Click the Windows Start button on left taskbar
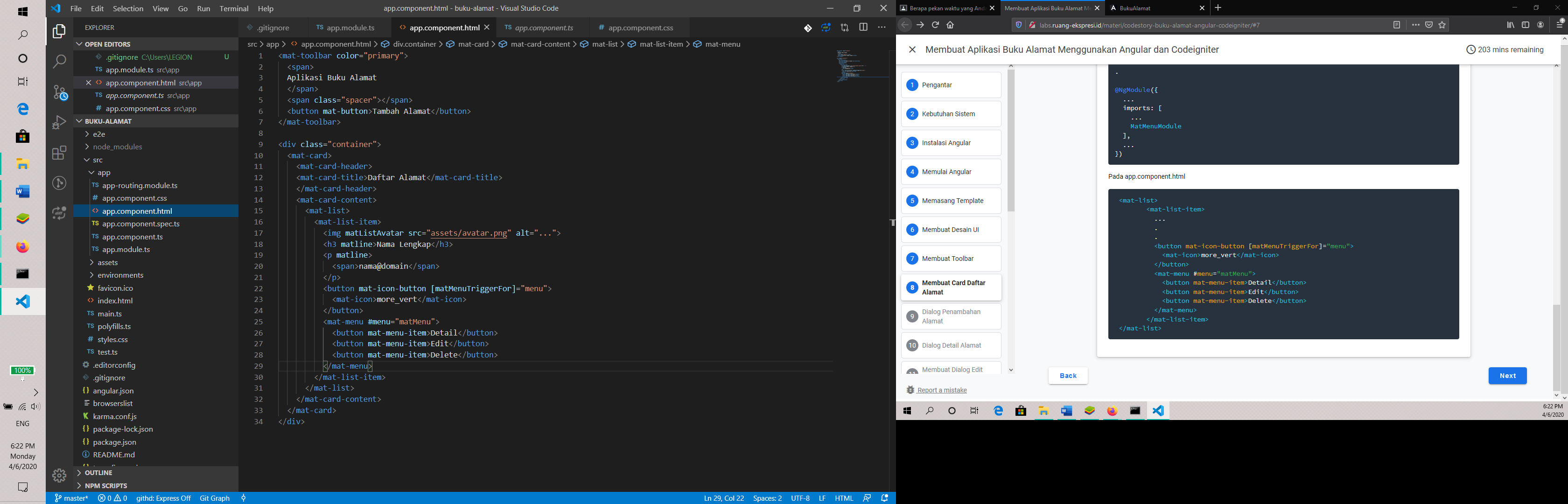1568x504 pixels. [22, 12]
